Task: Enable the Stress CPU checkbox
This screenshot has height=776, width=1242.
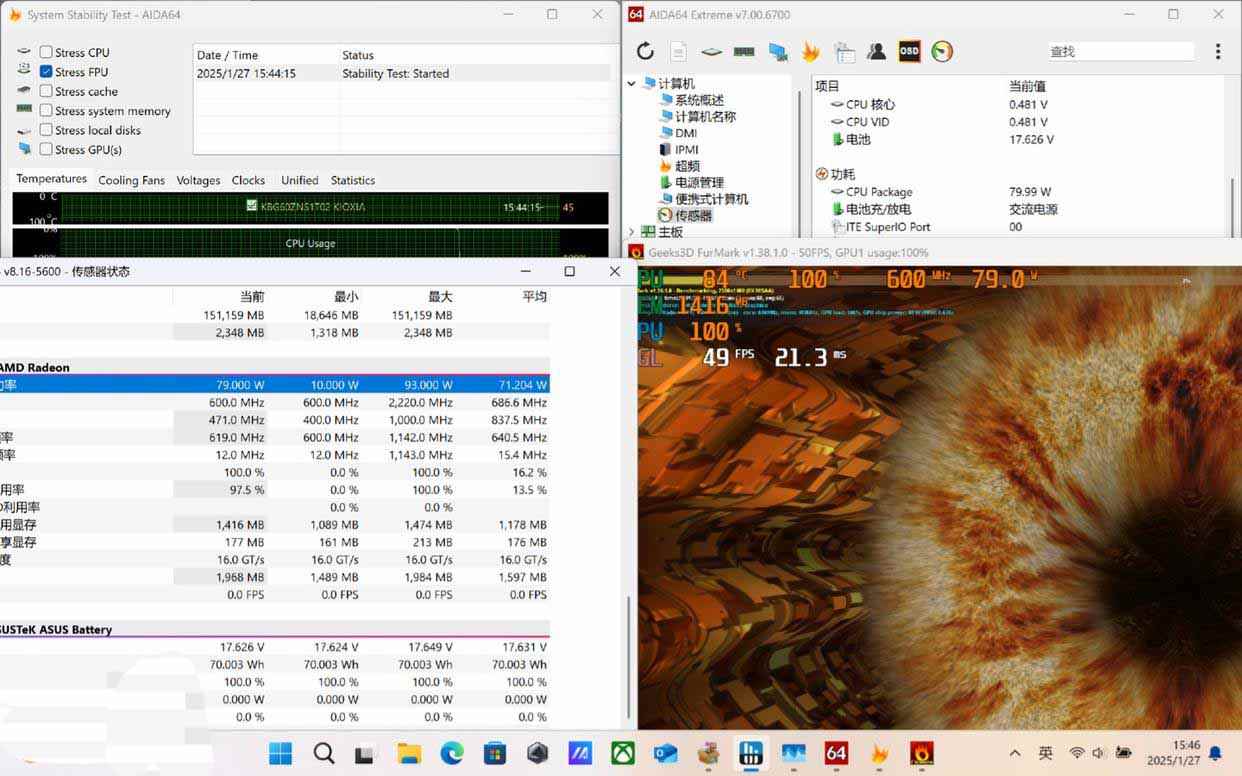Action: click(46, 52)
